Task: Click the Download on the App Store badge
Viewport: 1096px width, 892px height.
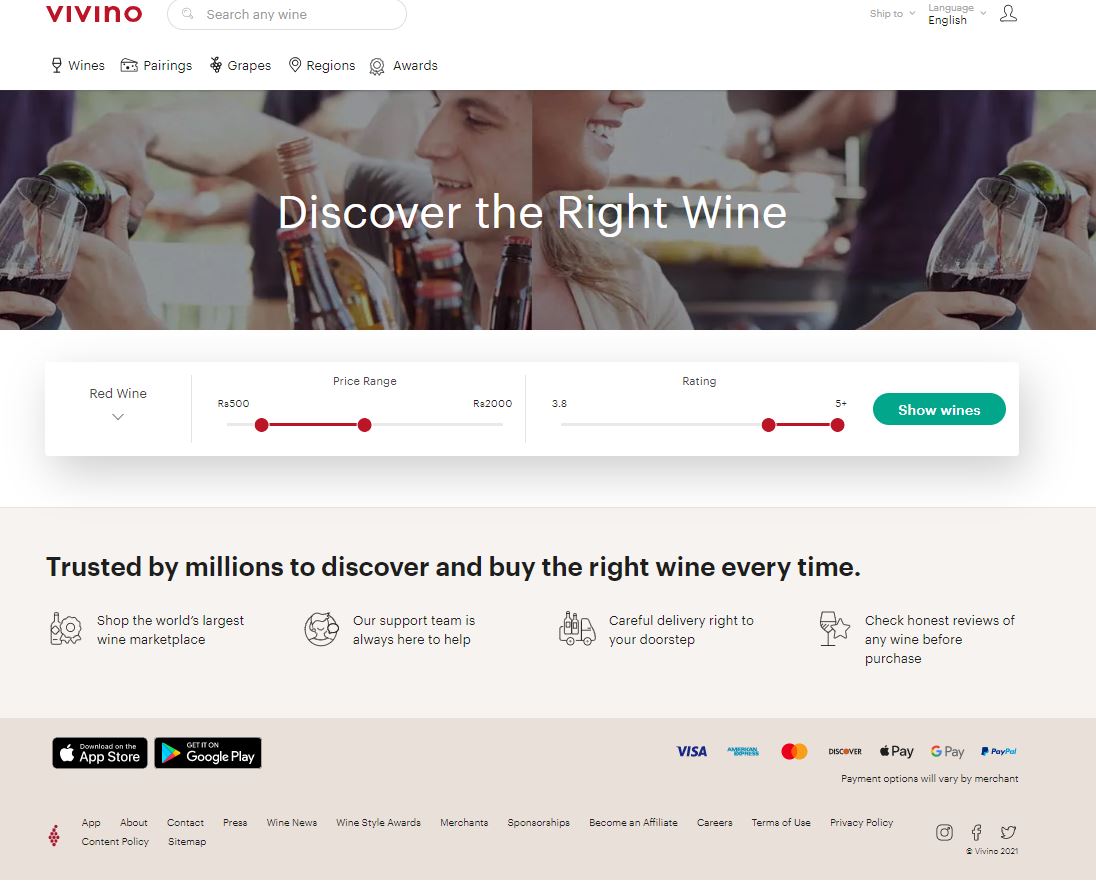Action: click(99, 753)
